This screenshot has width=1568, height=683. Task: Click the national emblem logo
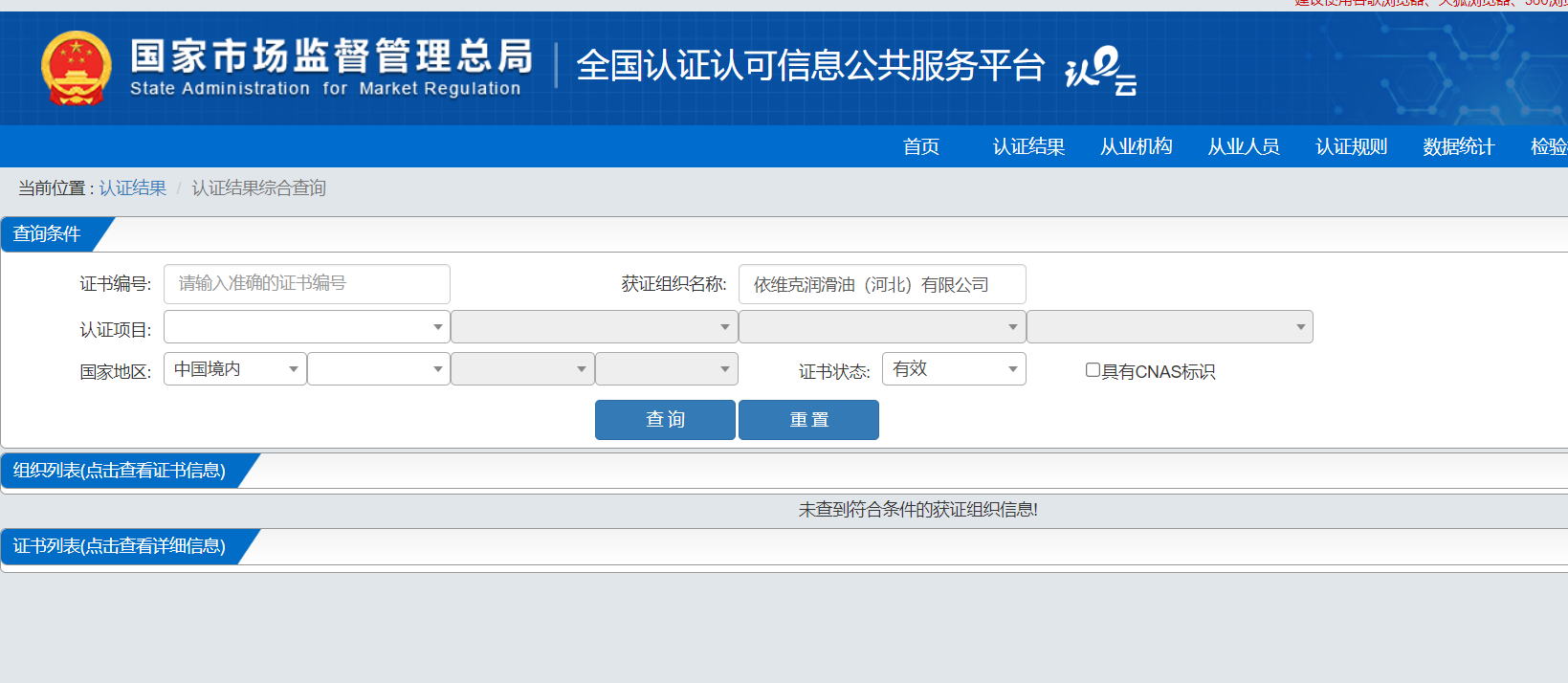pos(77,68)
